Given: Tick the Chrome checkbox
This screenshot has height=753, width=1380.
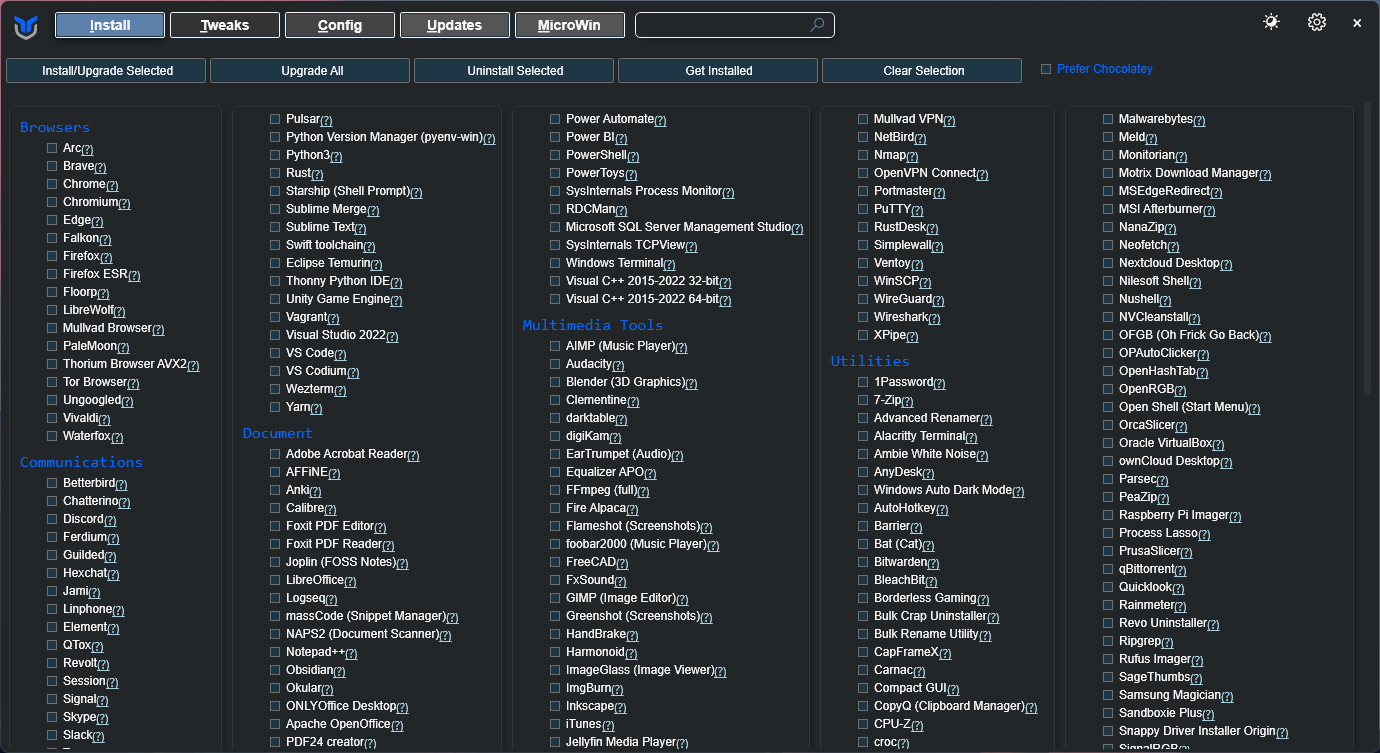Looking at the screenshot, I should 52,184.
